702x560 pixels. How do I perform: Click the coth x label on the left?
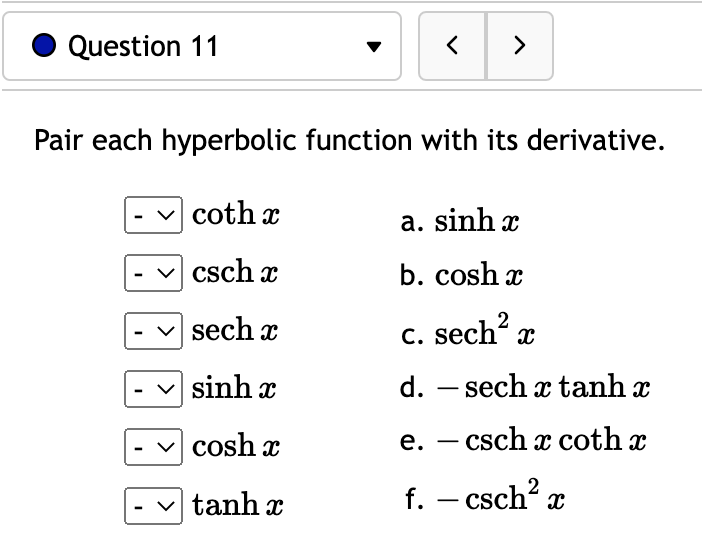(x=235, y=214)
